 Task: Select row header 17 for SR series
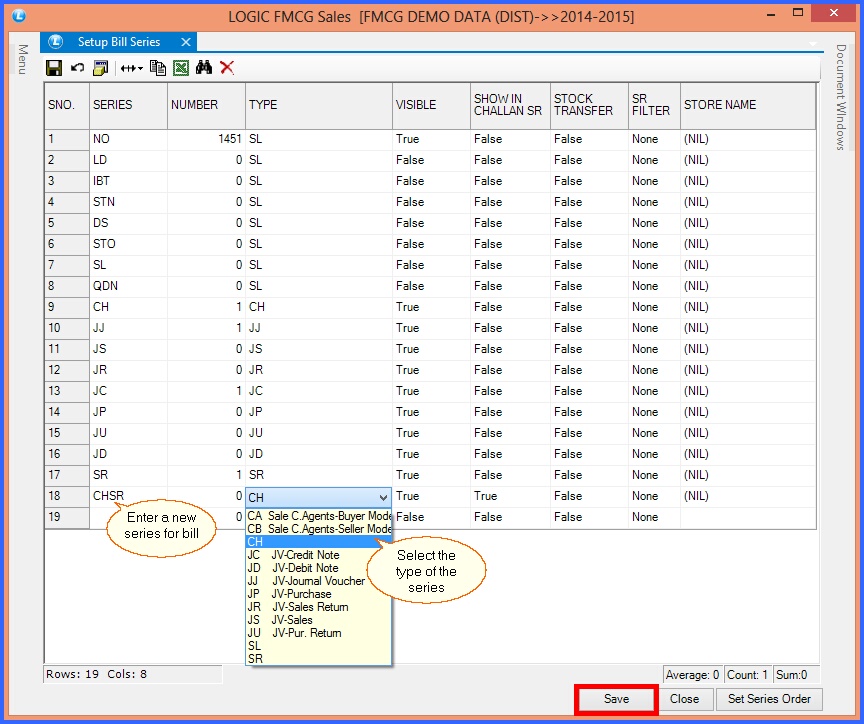coord(67,475)
